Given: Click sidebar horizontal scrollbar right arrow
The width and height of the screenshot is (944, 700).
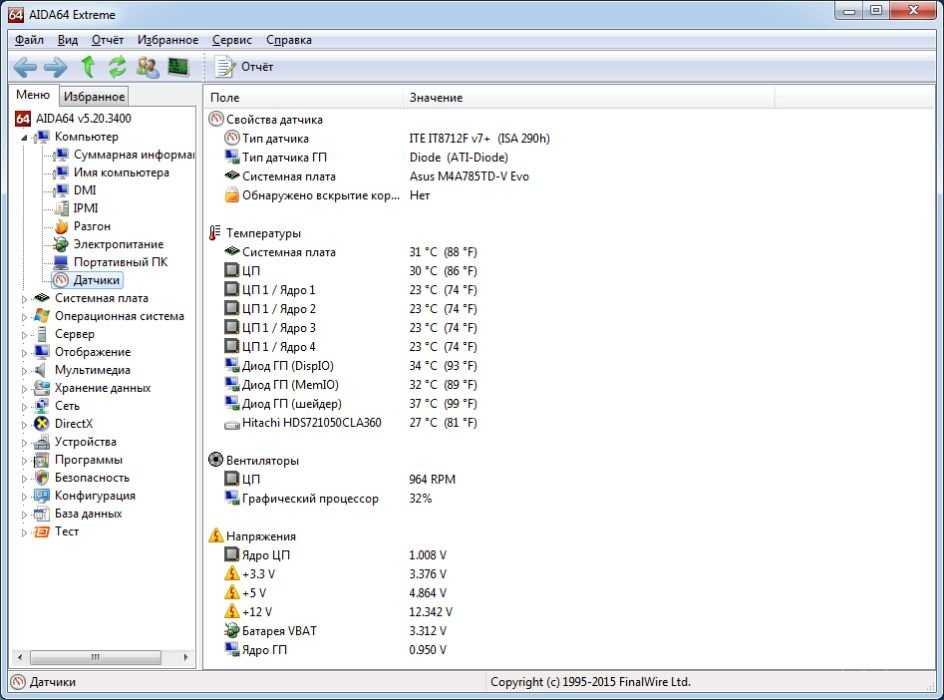Looking at the screenshot, I should pos(185,657).
